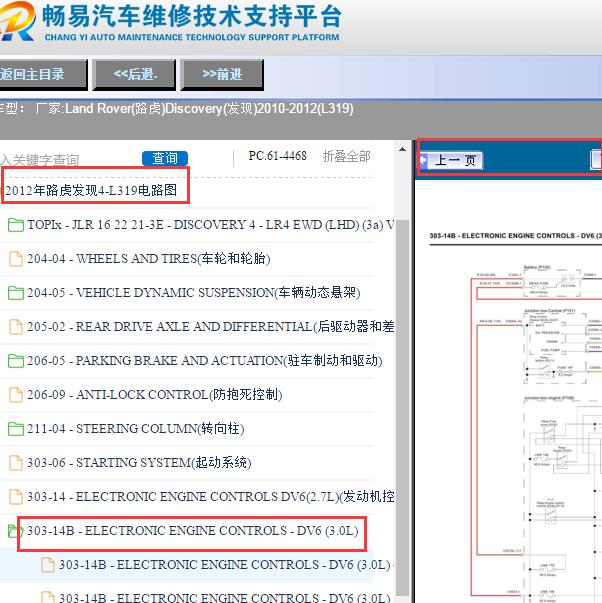The image size is (602, 603).
Task: Click the 返回主目录 button
Action: (x=42, y=75)
